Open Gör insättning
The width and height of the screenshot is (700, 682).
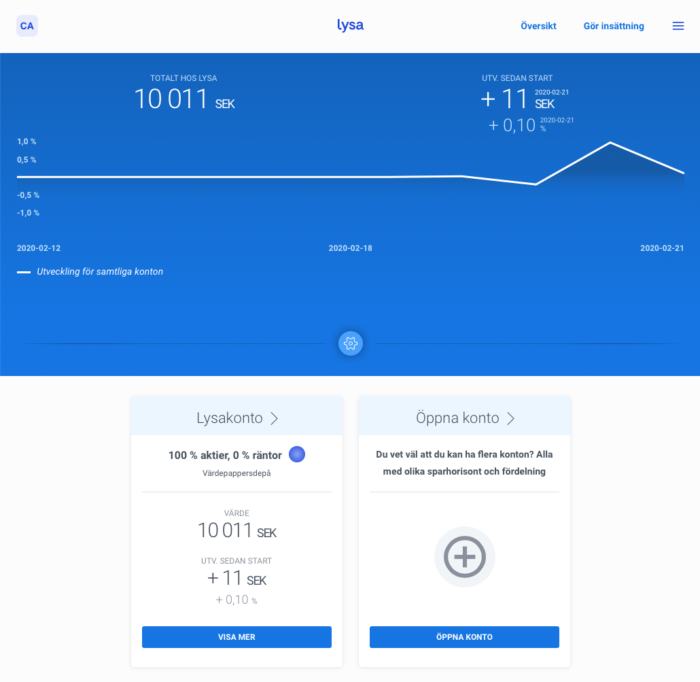pyautogui.click(x=613, y=26)
